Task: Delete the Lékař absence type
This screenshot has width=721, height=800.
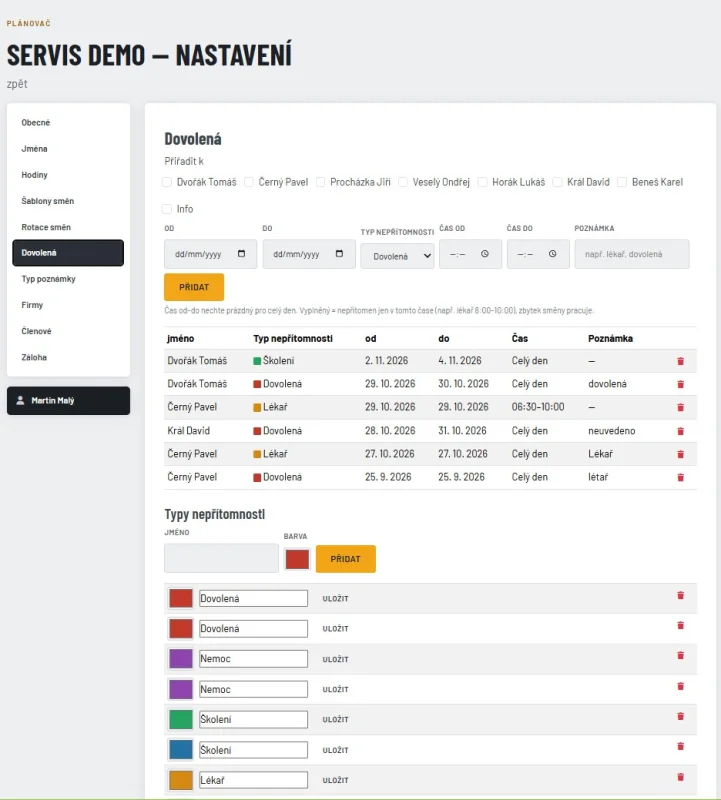Action: [x=680, y=777]
